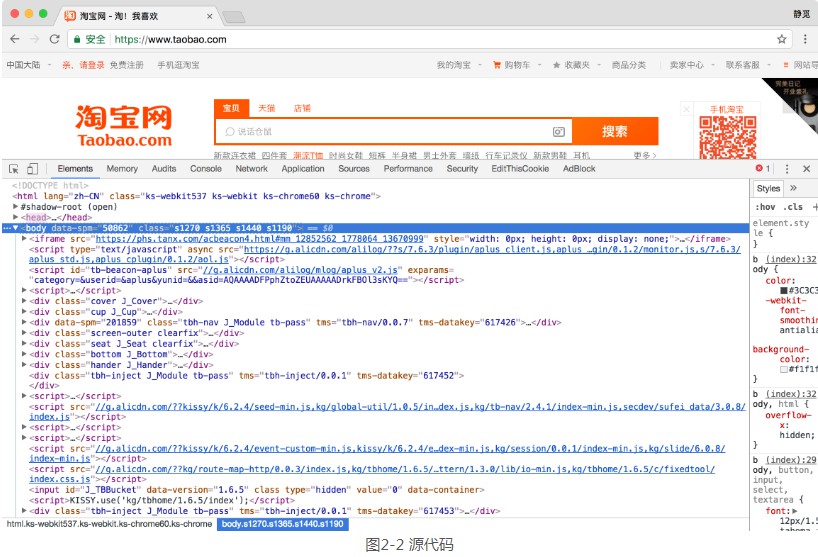Open the Security tab
The width and height of the screenshot is (818, 557).
[x=462, y=168]
